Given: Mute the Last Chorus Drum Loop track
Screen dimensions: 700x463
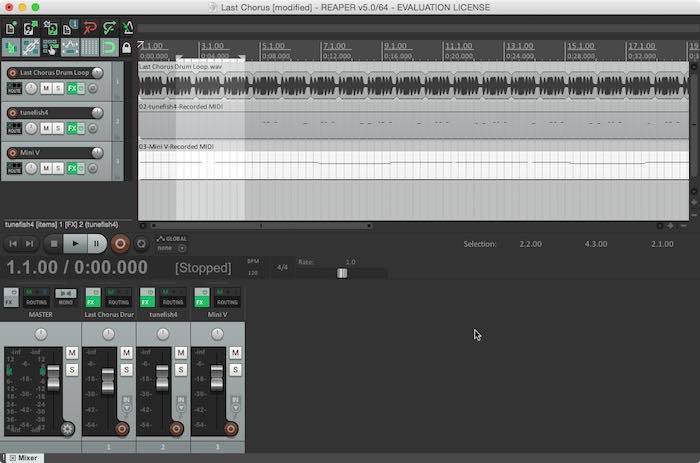Looking at the screenshot, I should (46, 88).
